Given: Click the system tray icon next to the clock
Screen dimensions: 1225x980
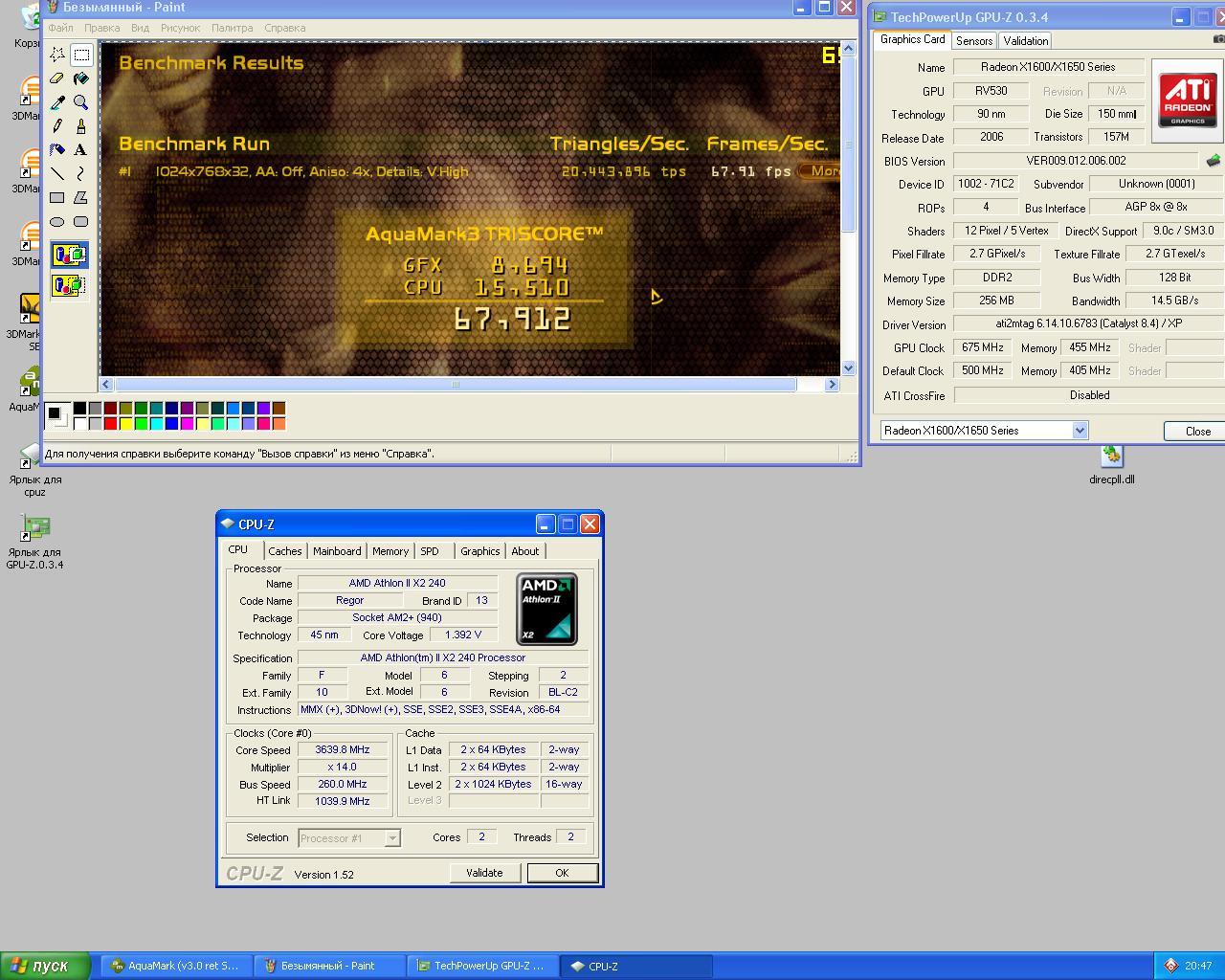Looking at the screenshot, I should pyautogui.click(x=1170, y=966).
